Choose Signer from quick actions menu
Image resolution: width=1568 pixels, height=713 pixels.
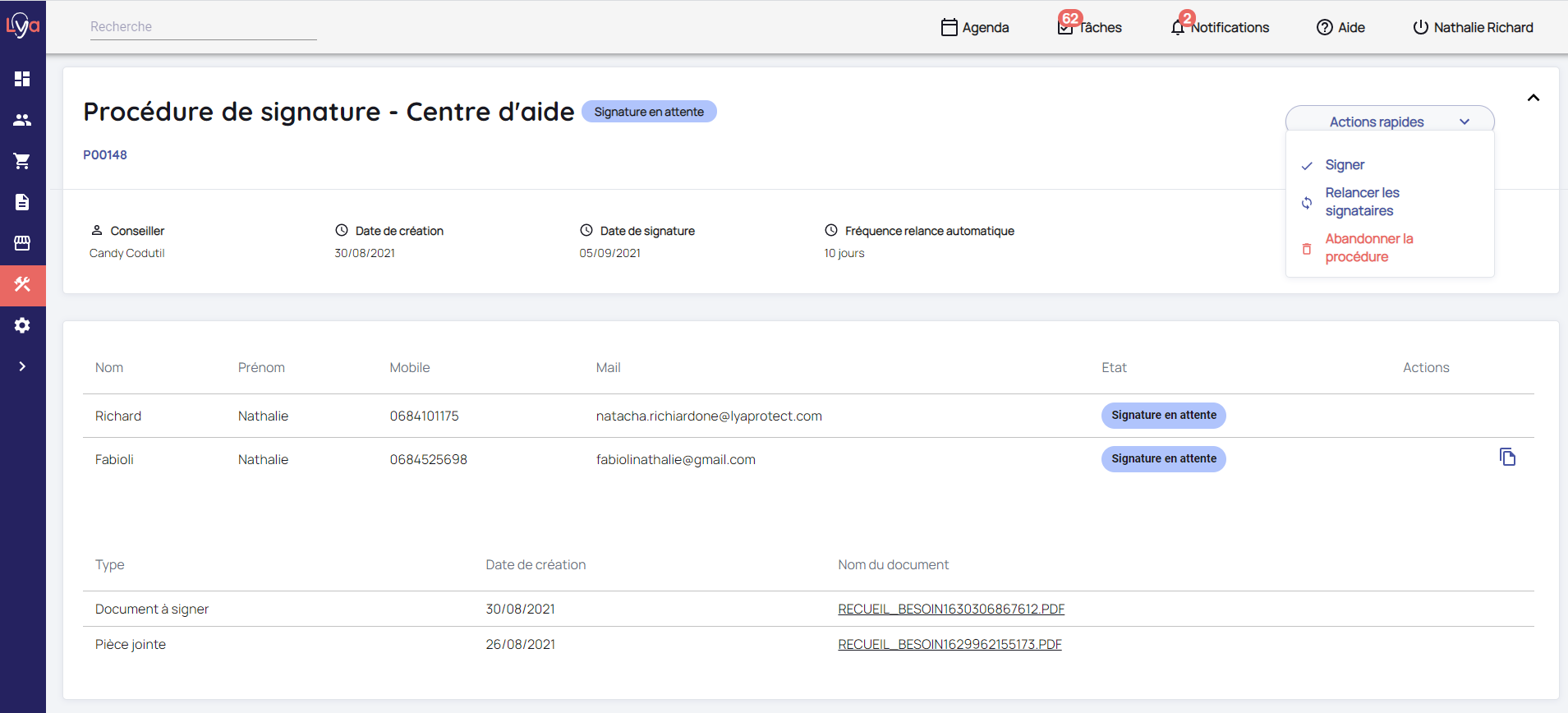[x=1345, y=165]
